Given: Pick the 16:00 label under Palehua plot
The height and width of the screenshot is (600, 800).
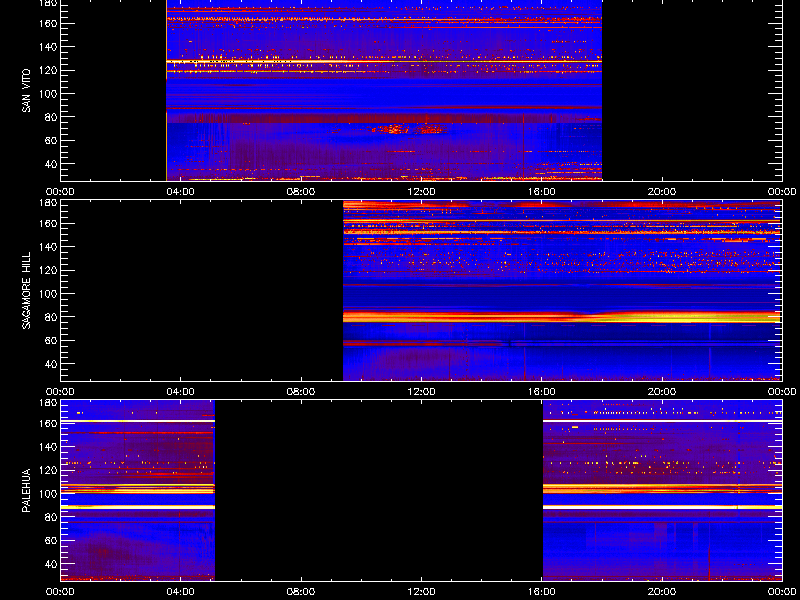Looking at the screenshot, I should (x=542, y=592).
